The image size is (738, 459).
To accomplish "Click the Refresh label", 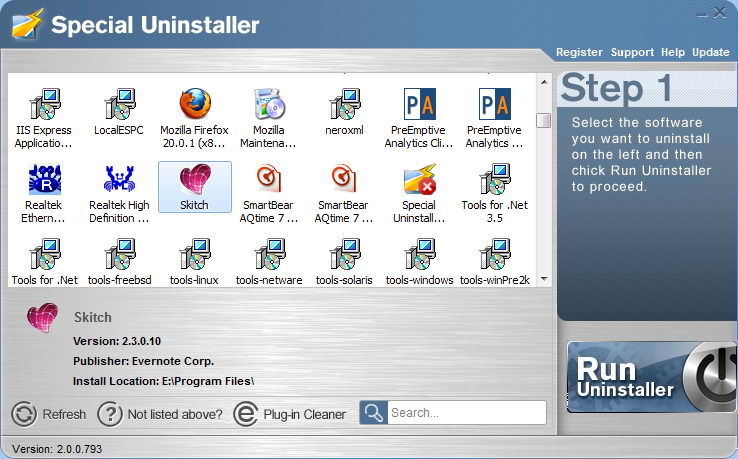I will pyautogui.click(x=64, y=414).
